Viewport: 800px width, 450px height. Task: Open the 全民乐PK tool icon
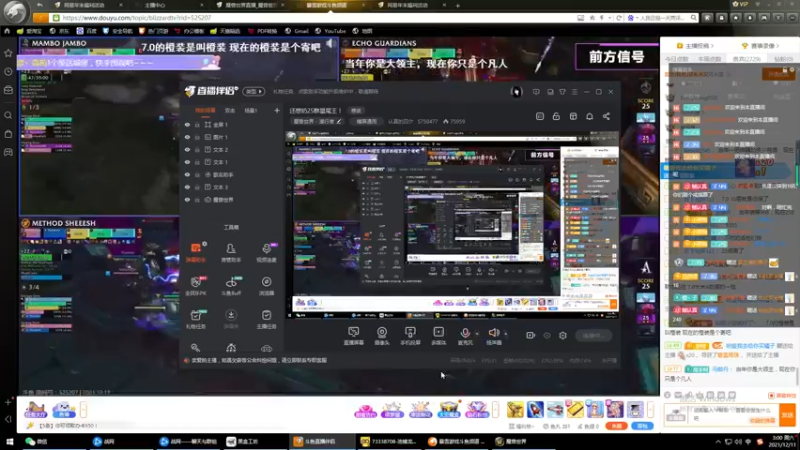click(196, 283)
